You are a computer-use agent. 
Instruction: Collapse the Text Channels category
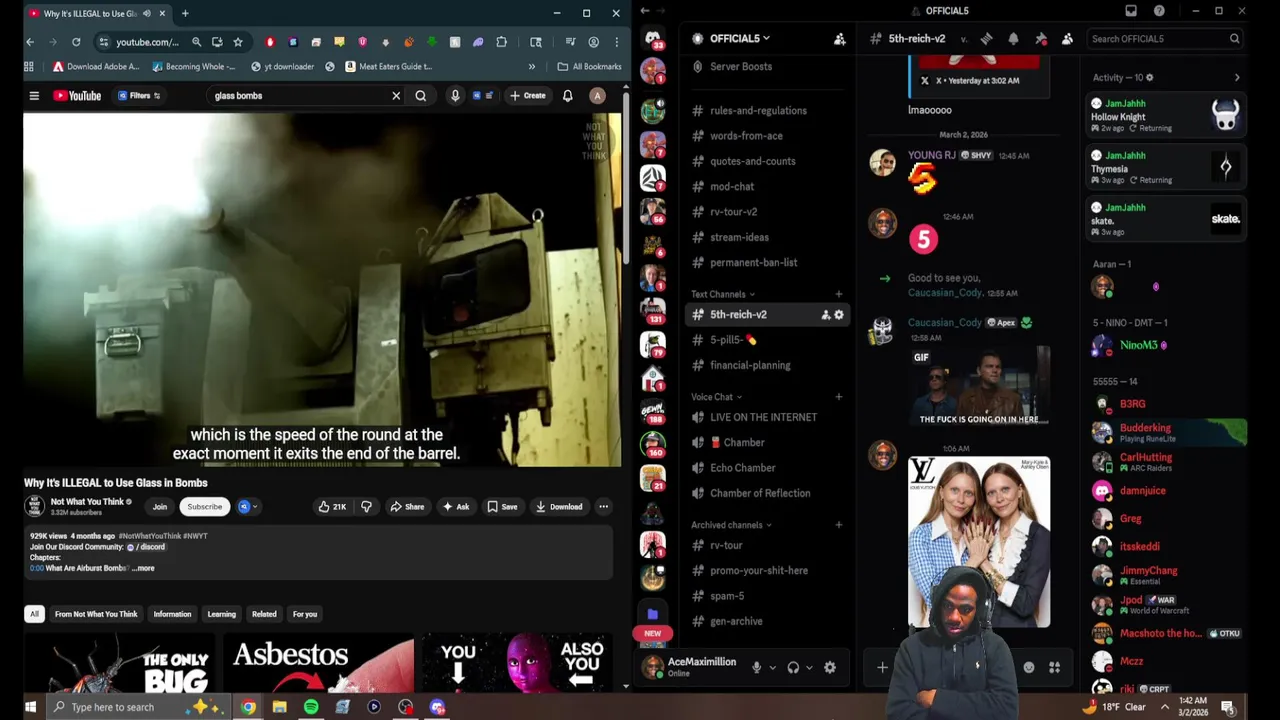(722, 294)
